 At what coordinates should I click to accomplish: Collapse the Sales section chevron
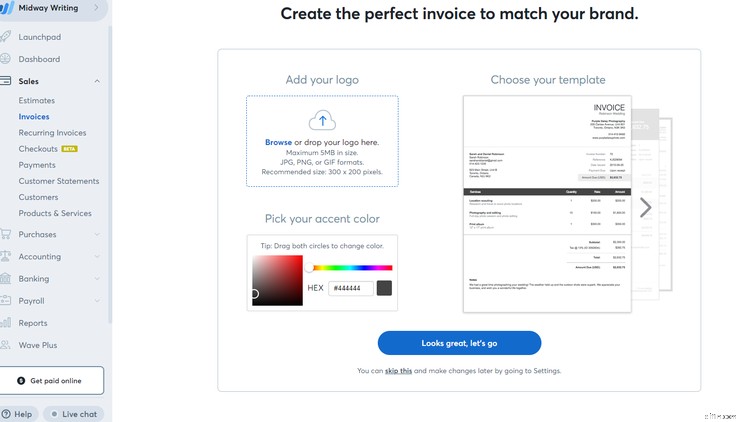click(x=97, y=81)
